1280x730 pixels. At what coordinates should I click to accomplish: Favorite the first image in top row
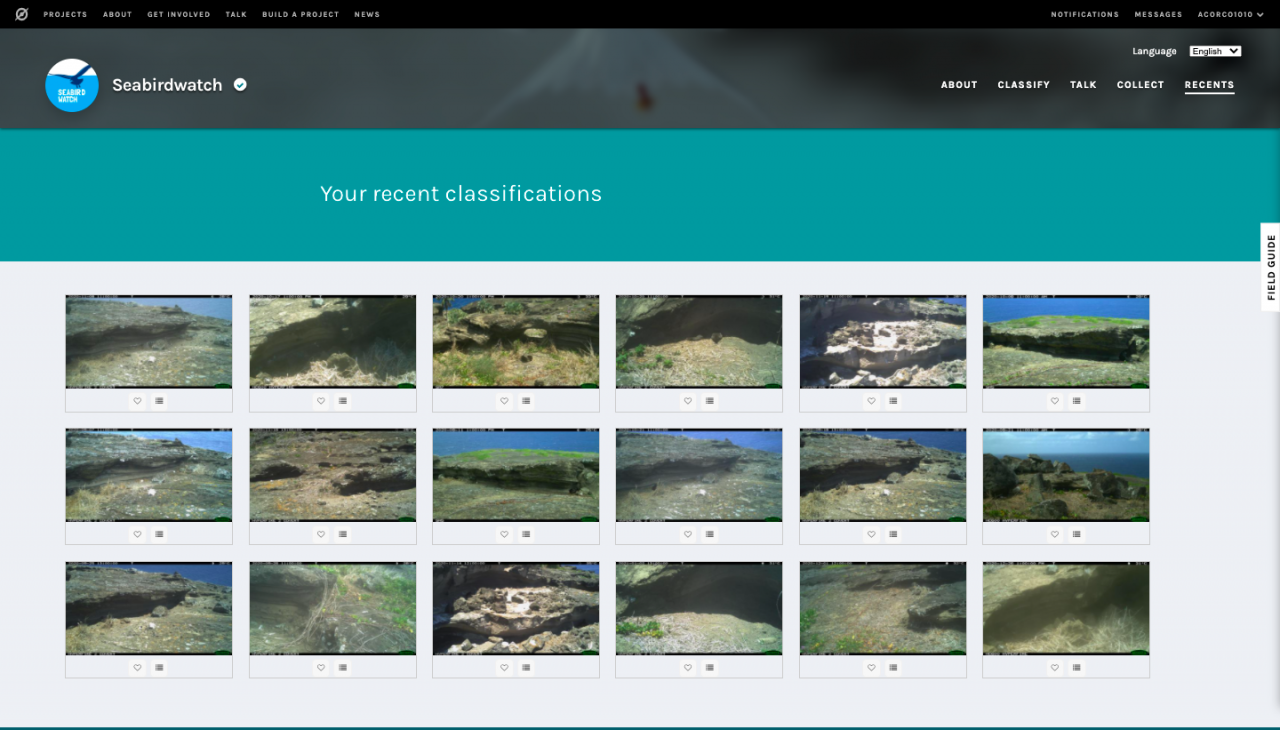point(138,401)
